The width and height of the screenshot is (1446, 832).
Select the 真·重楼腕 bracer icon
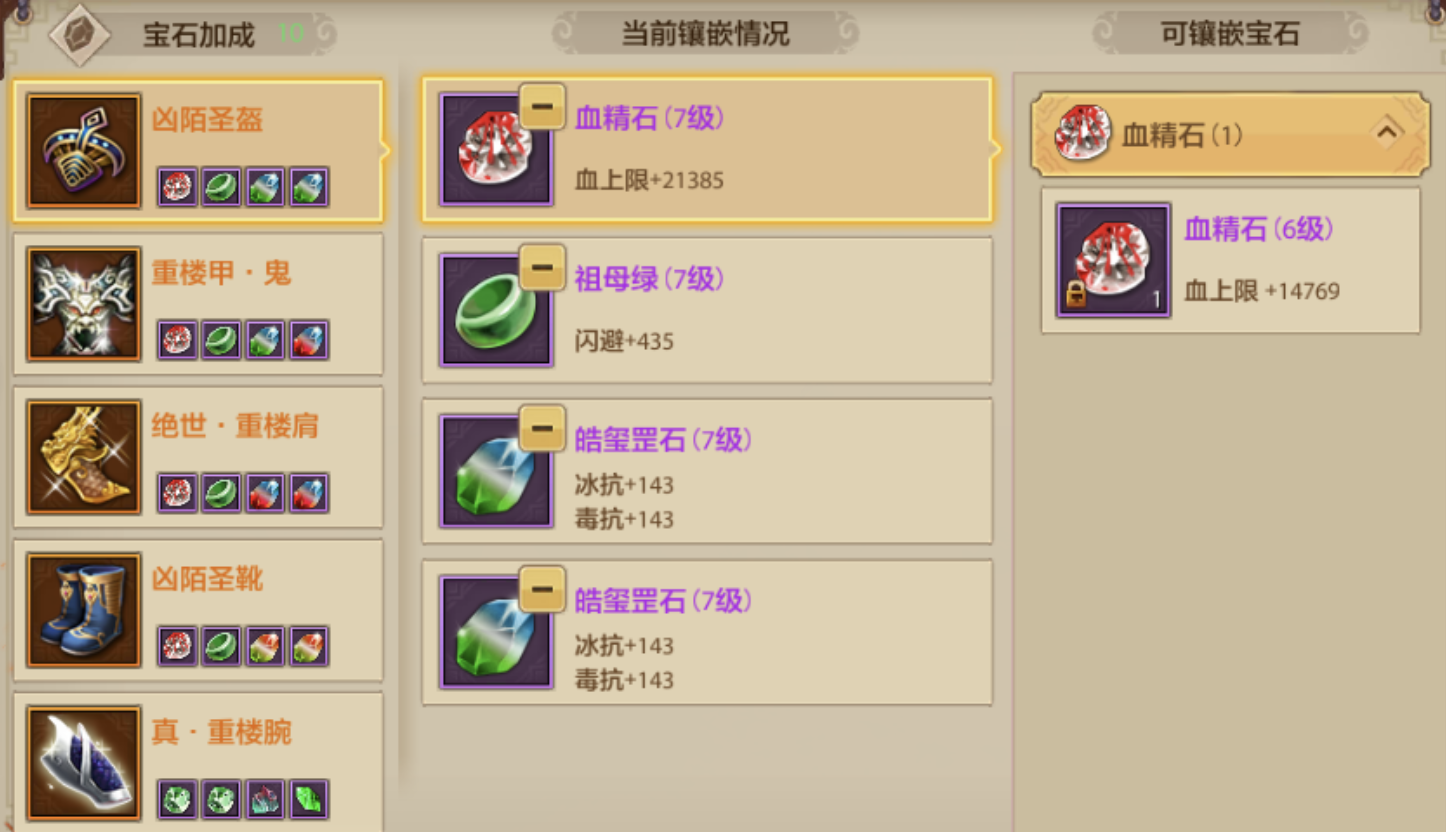coord(84,763)
